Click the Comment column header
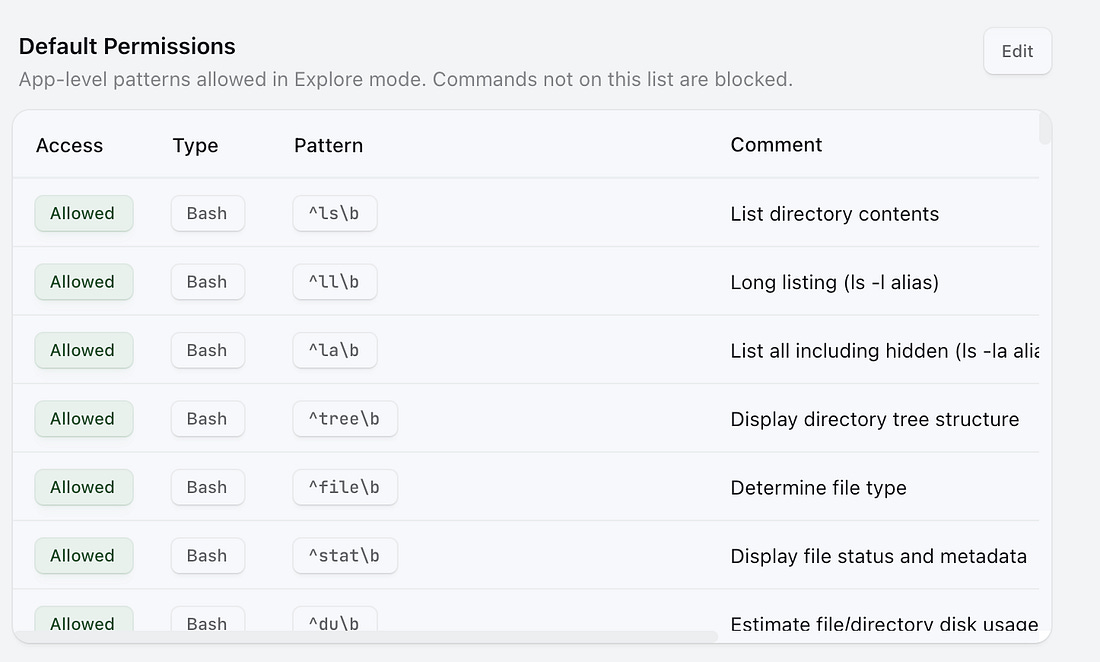 (776, 145)
